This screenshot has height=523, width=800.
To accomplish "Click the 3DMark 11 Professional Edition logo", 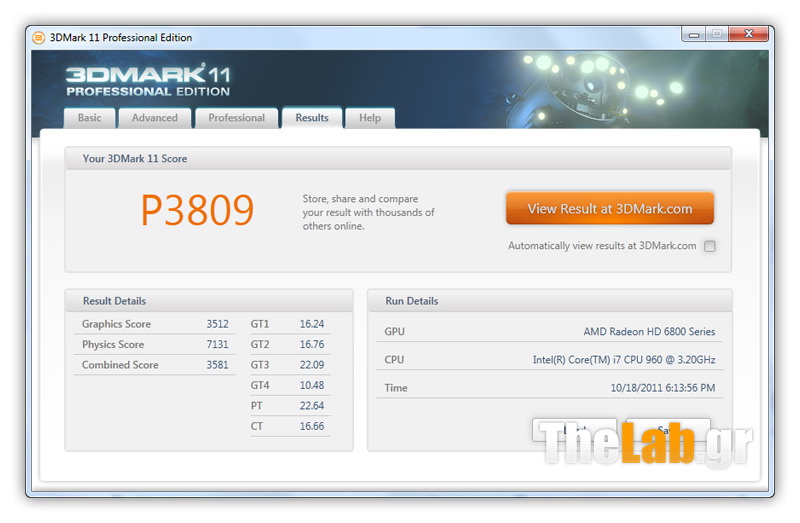I will 148,81.
